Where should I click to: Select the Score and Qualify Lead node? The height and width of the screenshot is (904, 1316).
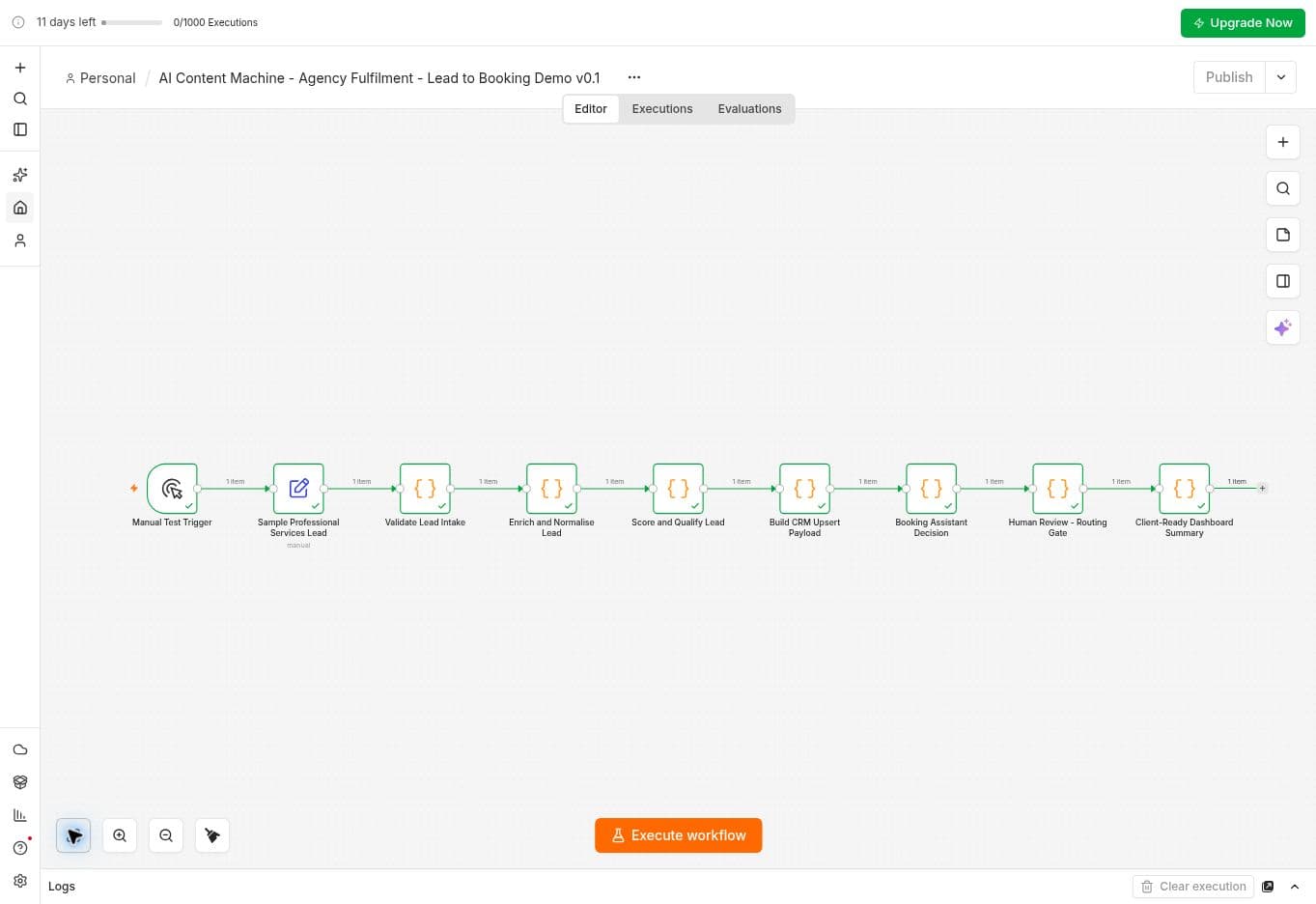click(678, 489)
